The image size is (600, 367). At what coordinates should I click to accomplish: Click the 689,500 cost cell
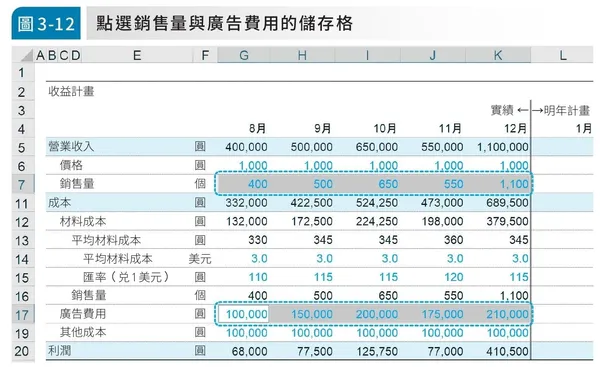tap(507, 203)
